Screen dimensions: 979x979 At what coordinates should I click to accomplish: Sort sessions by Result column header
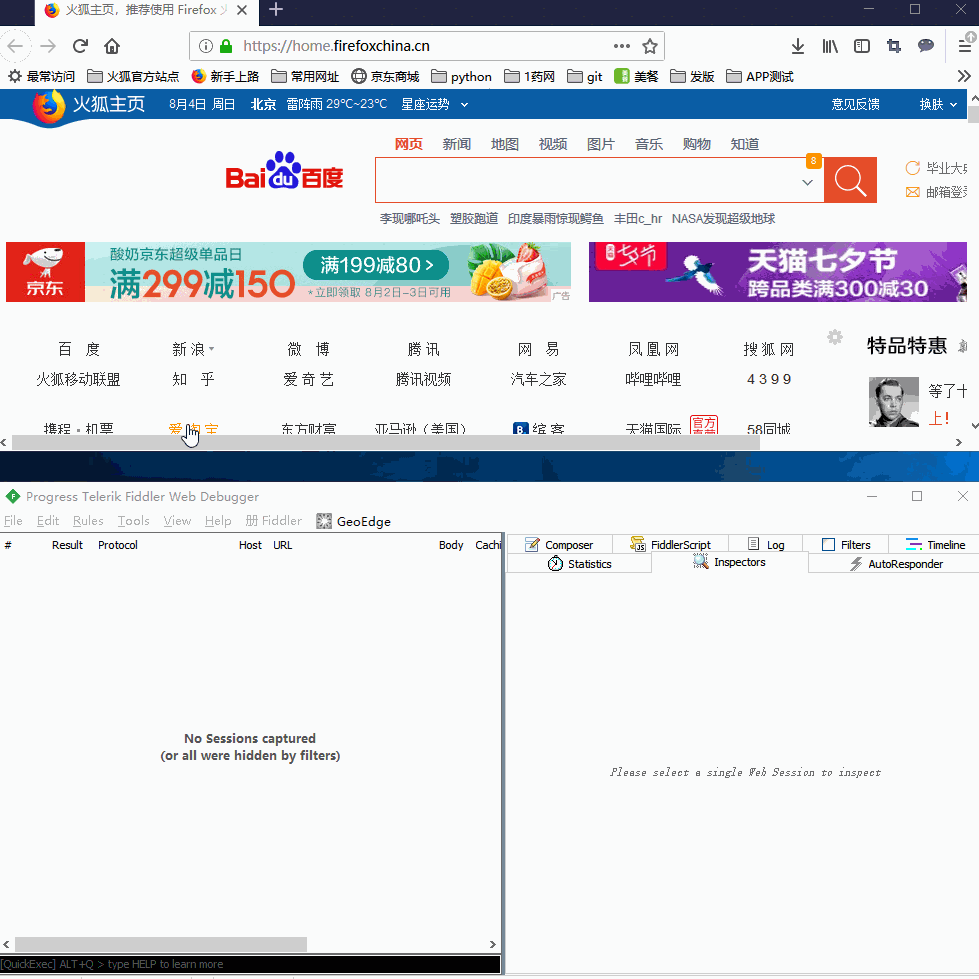click(x=67, y=545)
